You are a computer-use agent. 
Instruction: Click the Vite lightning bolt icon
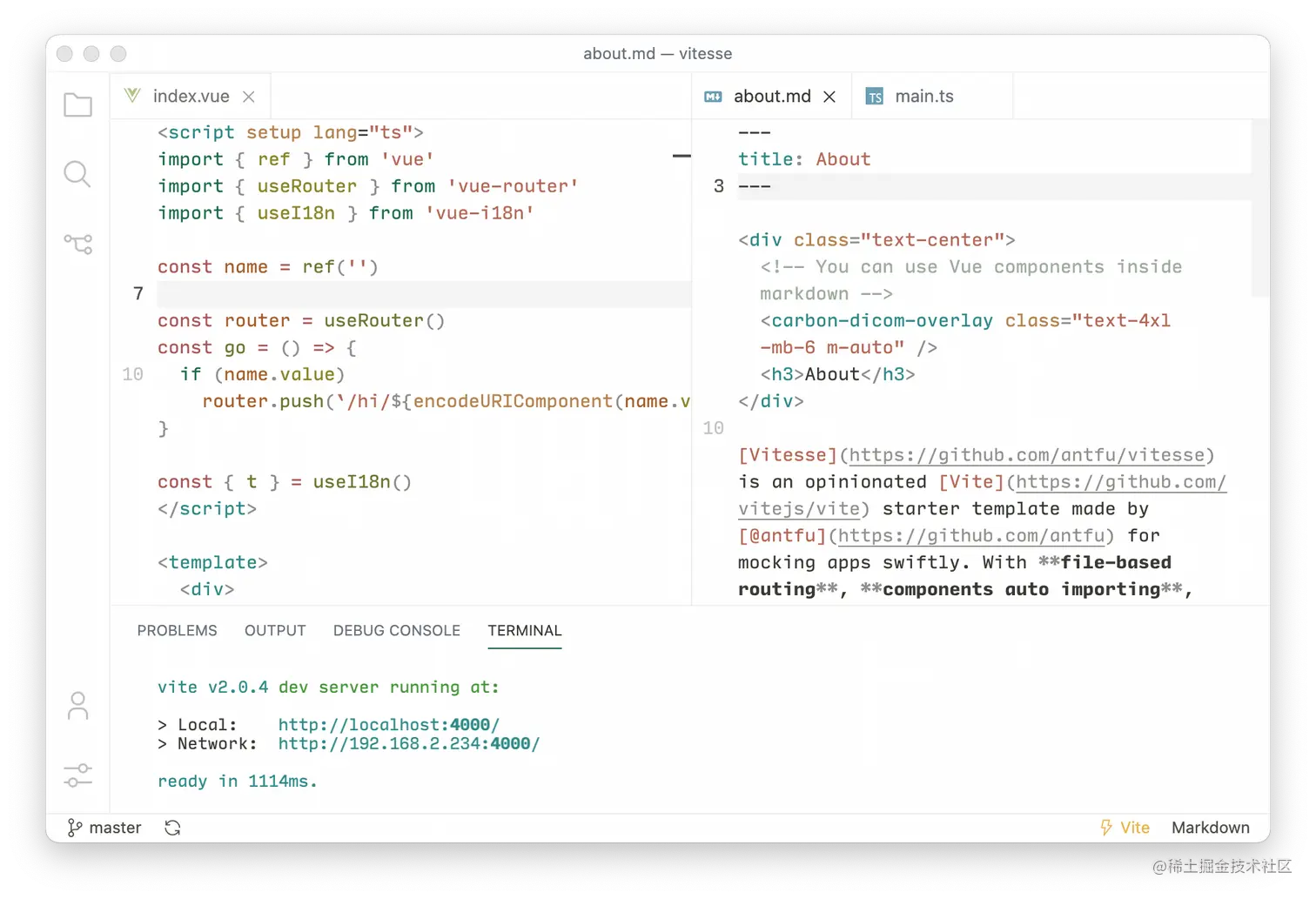(1106, 828)
